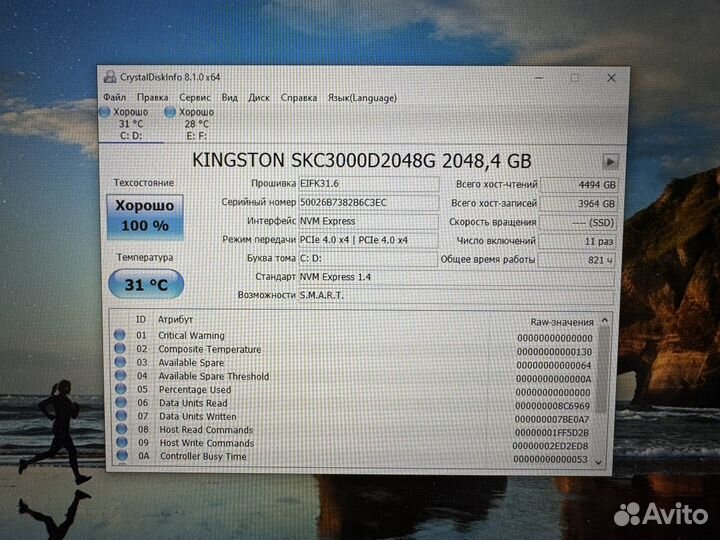This screenshot has height=540, width=720.
Task: Click scroll up arrow of attribute list
Action: pyautogui.click(x=605, y=321)
